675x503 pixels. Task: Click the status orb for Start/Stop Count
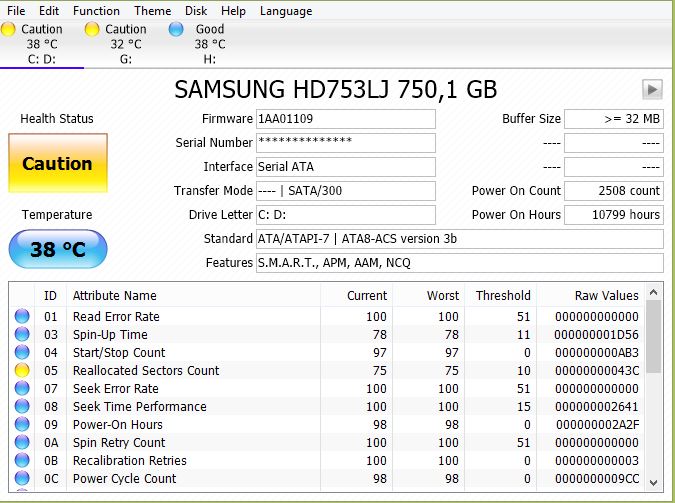click(22, 353)
